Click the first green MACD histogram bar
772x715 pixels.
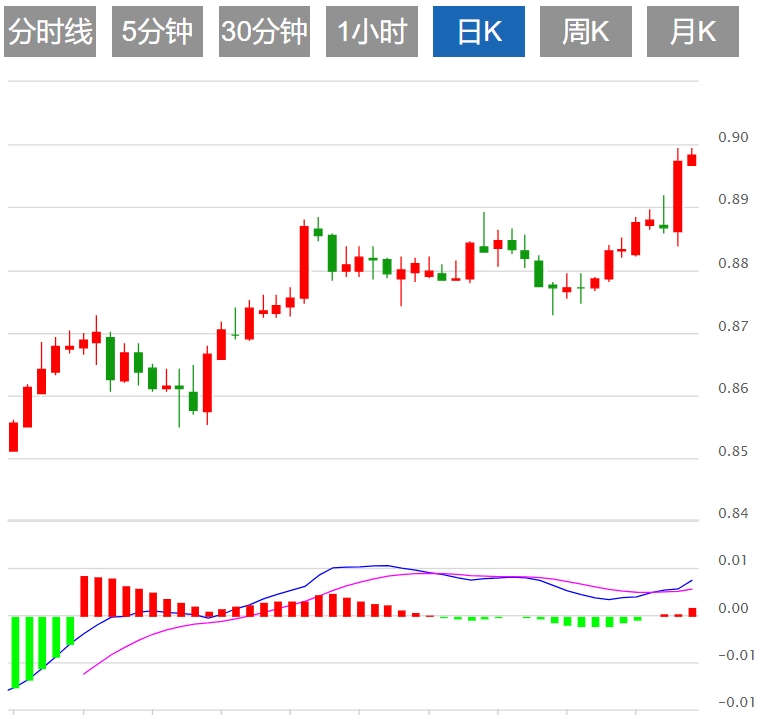click(15, 652)
